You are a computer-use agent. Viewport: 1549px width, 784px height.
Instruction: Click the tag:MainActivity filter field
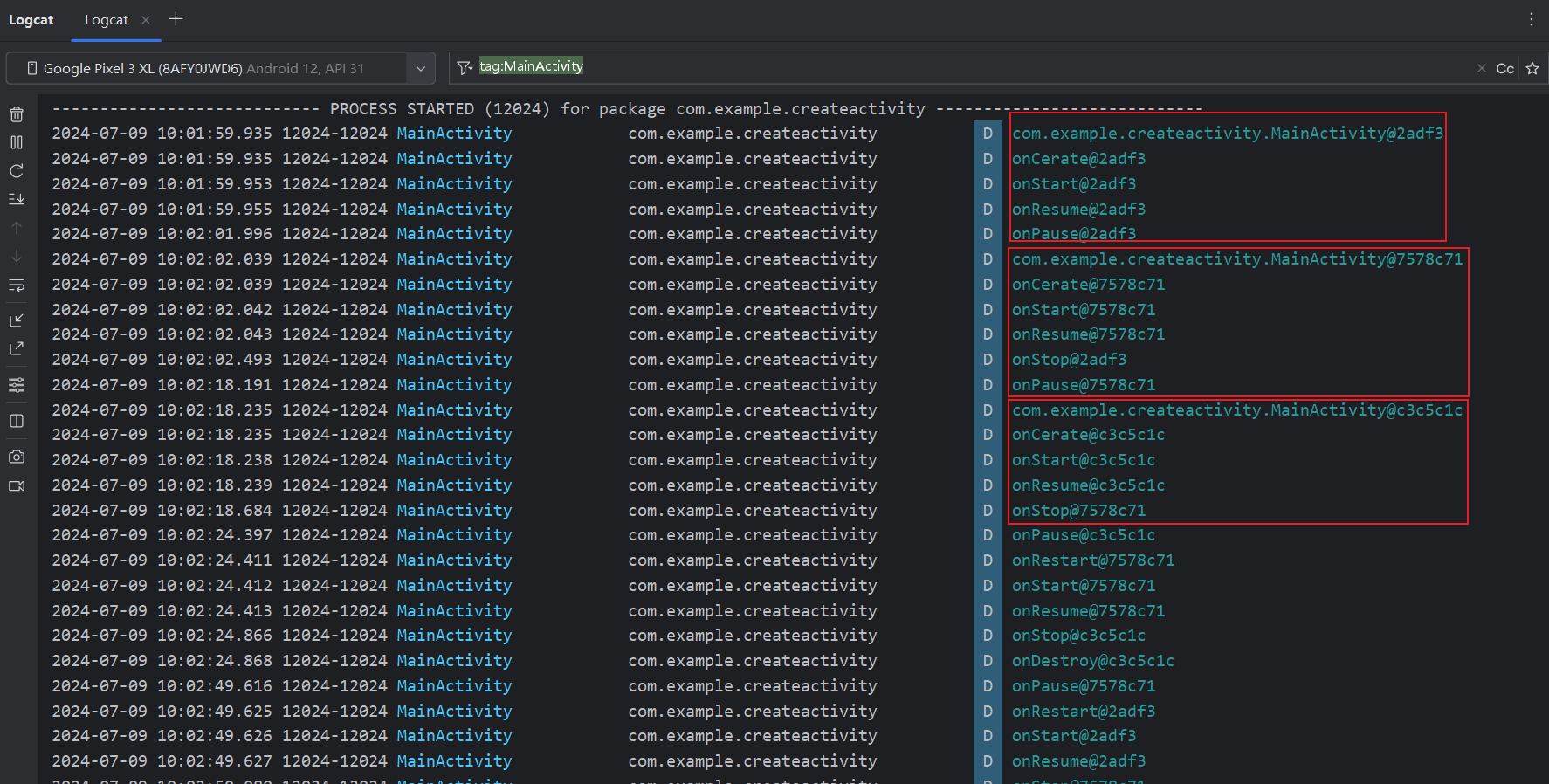tap(960, 67)
